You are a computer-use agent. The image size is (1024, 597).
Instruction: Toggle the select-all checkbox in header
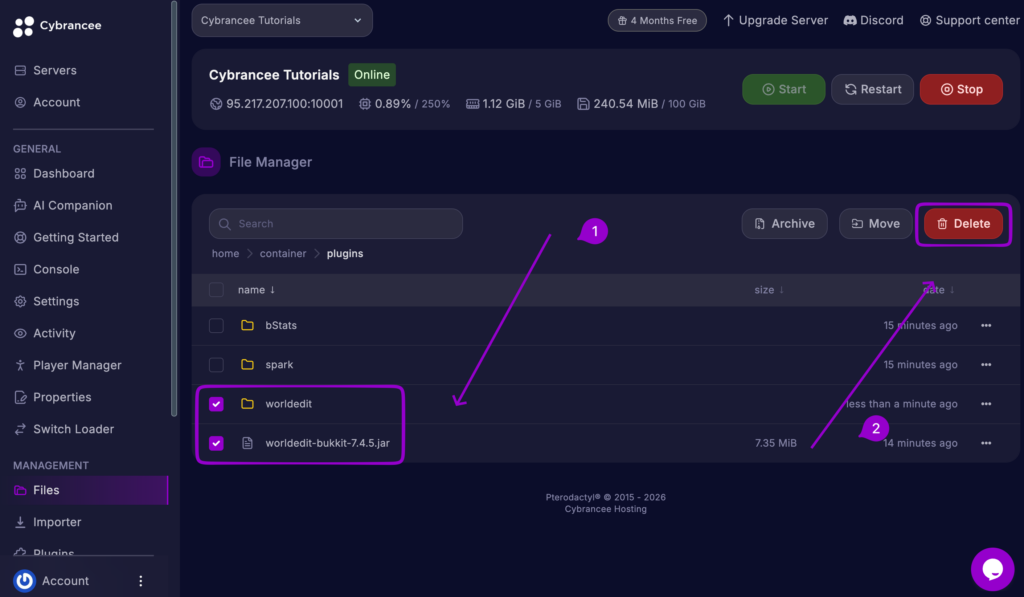(216, 289)
